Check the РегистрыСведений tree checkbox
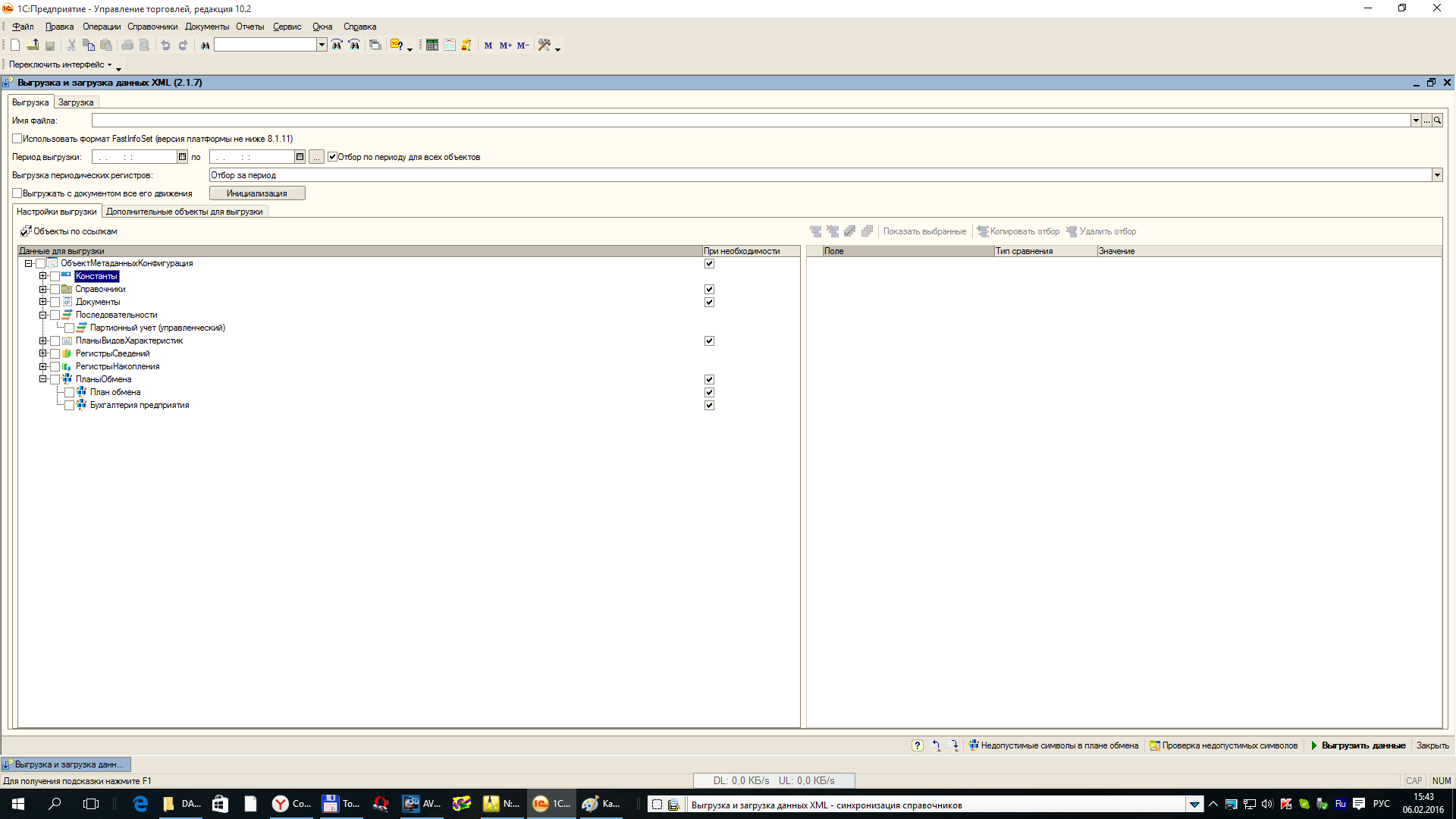 tap(55, 353)
